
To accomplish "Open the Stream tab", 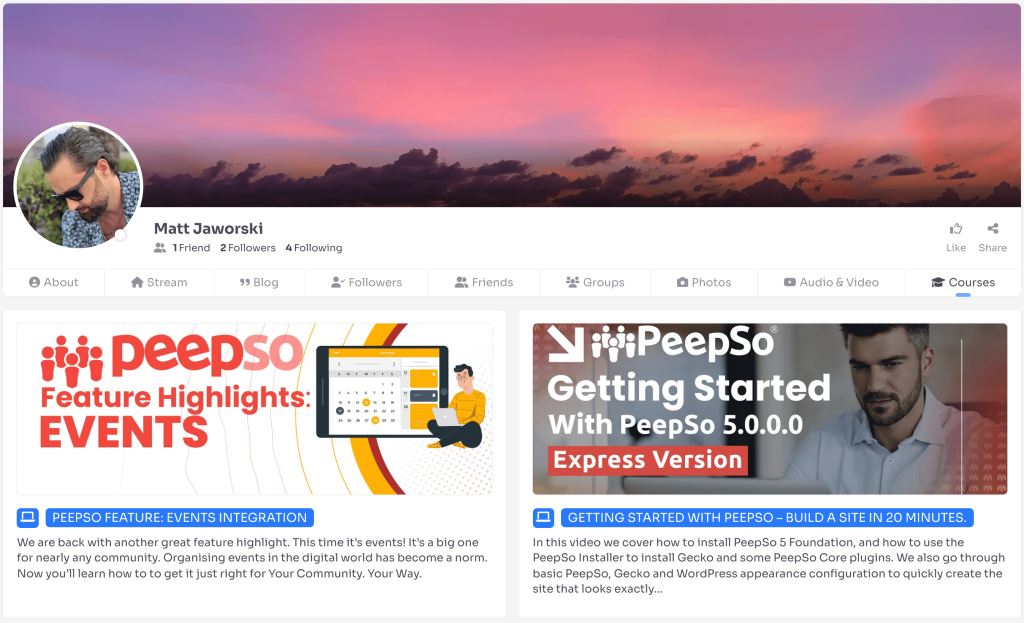I will [159, 282].
